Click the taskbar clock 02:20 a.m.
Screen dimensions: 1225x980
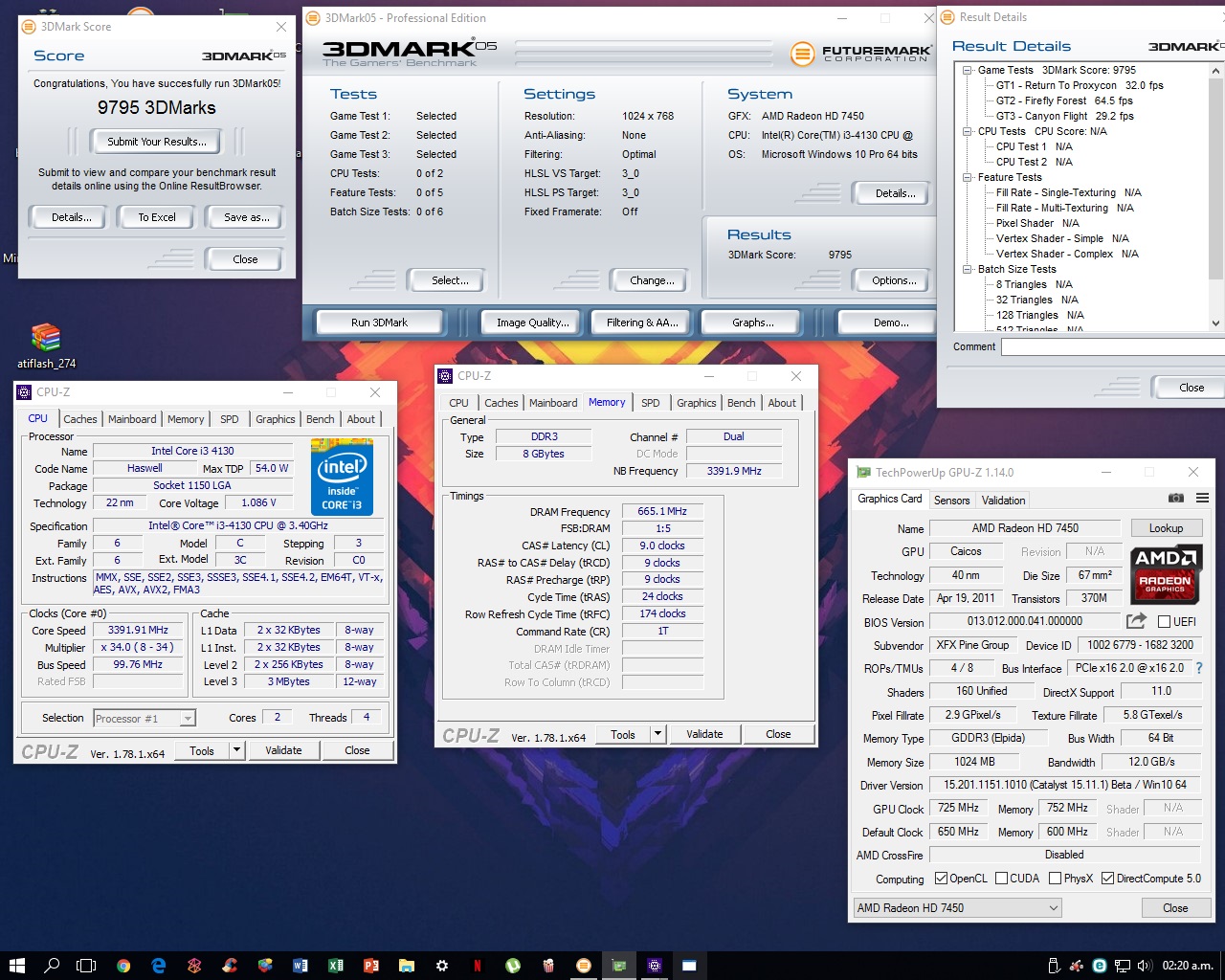click(x=1188, y=966)
